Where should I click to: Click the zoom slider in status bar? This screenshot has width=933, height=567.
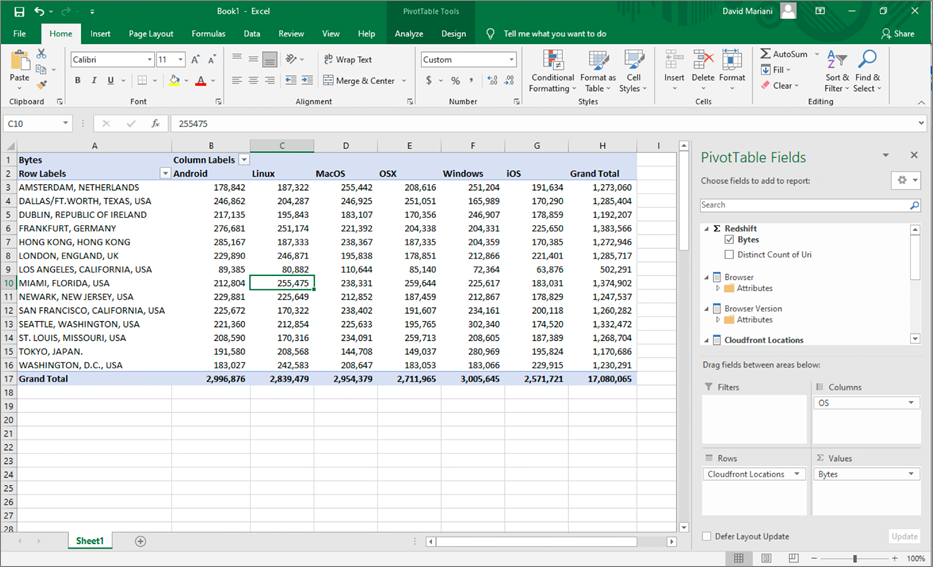pos(854,558)
